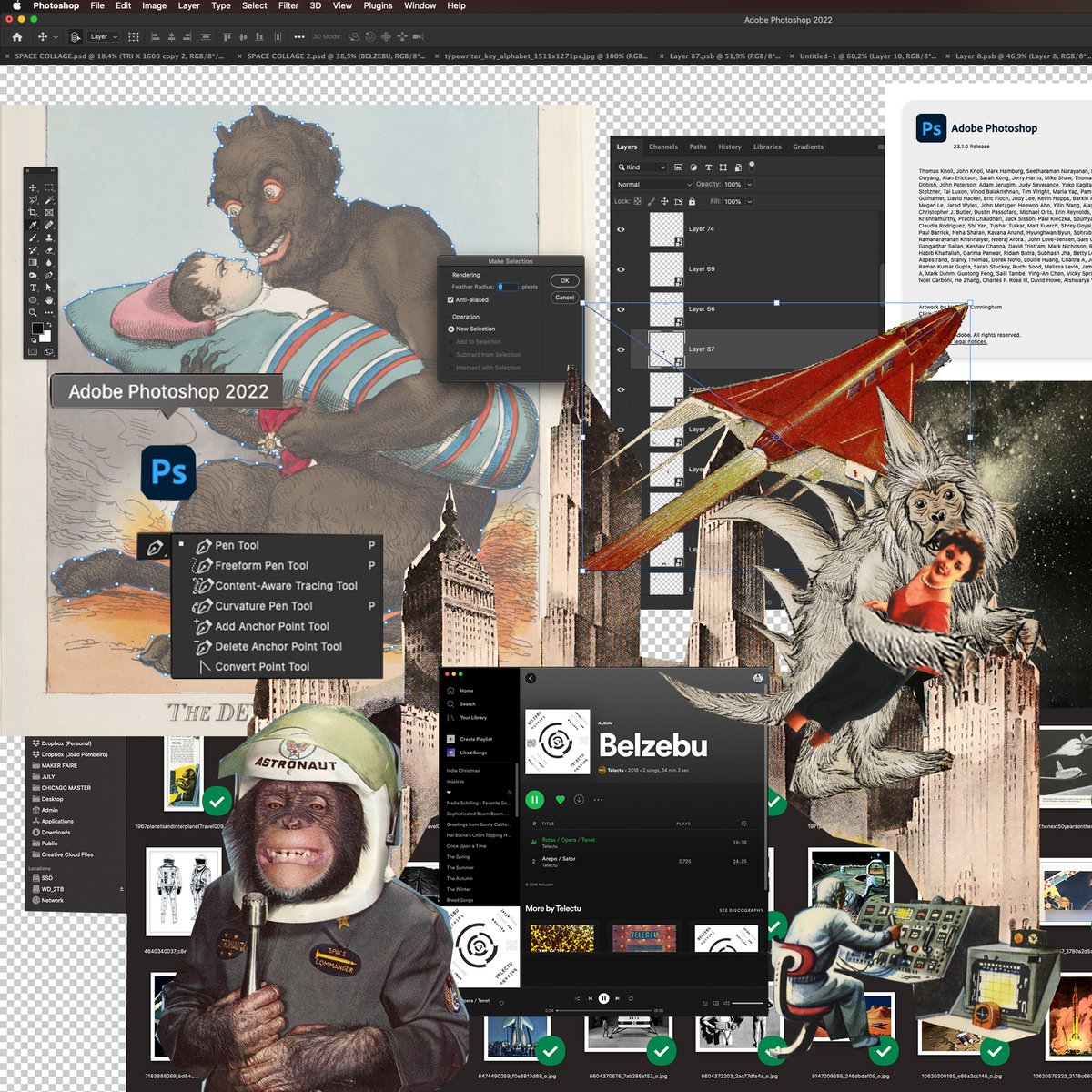Click the Spotify repeat icon

click(x=631, y=998)
